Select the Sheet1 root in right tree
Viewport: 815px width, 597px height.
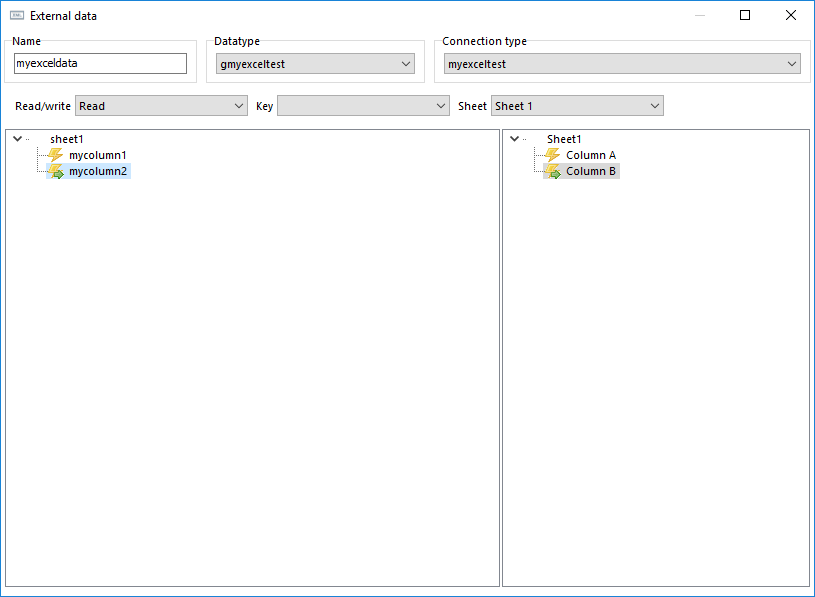(564, 139)
